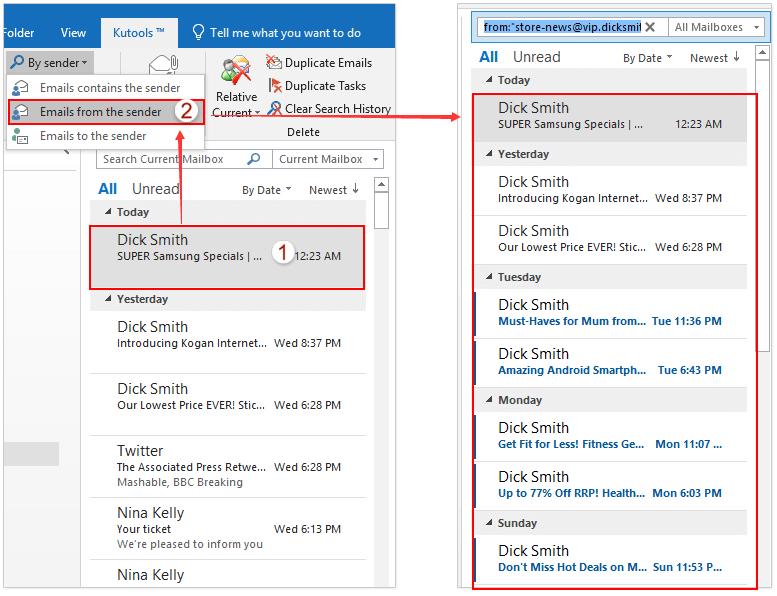The image size is (777, 596).
Task: Open the Current Mailbox scope dropdown
Action: click(328, 159)
